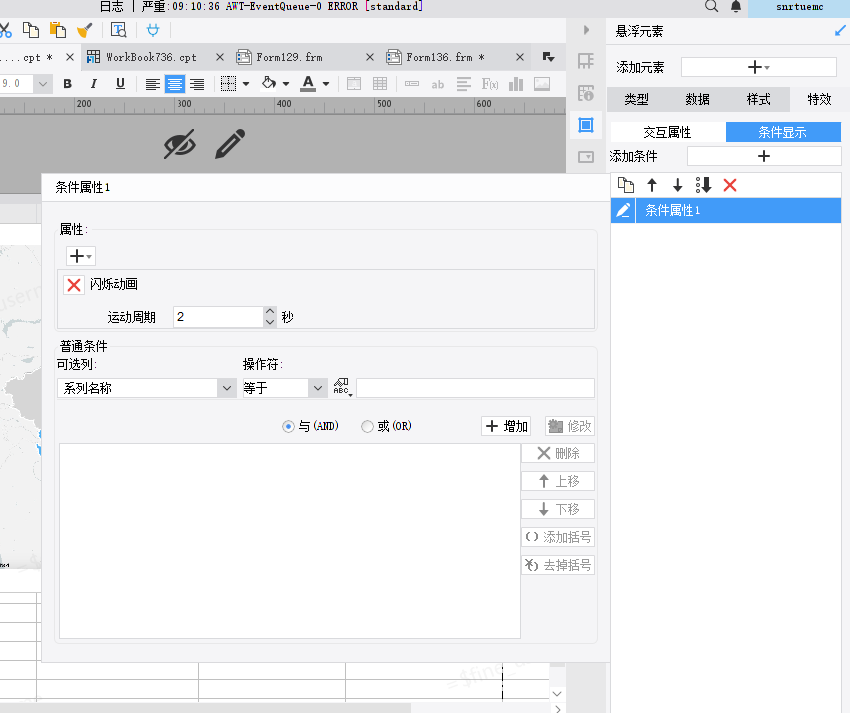This screenshot has width=850, height=713.
Task: Open the 样式 tab
Action: pyautogui.click(x=758, y=99)
